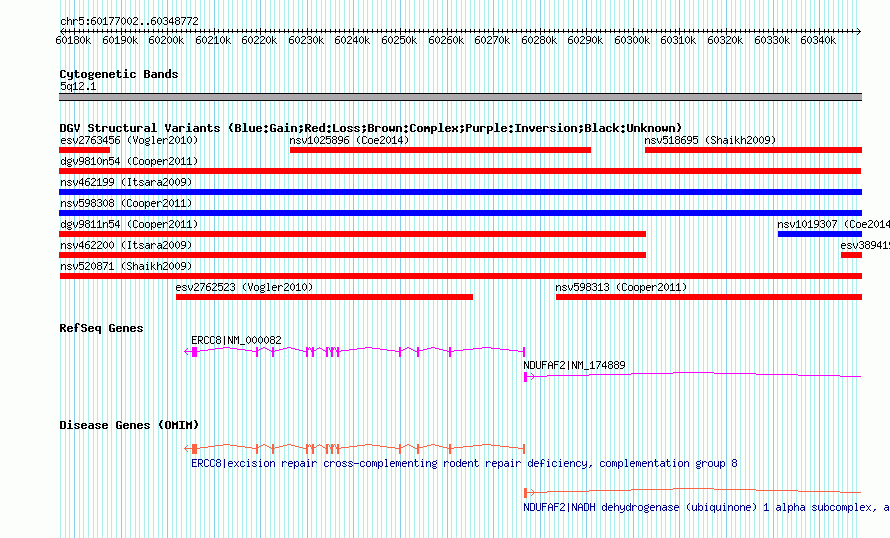This screenshot has width=890, height=538.
Task: Click the nsv598313 (Cooper2011) text label
Action: [x=621, y=287]
